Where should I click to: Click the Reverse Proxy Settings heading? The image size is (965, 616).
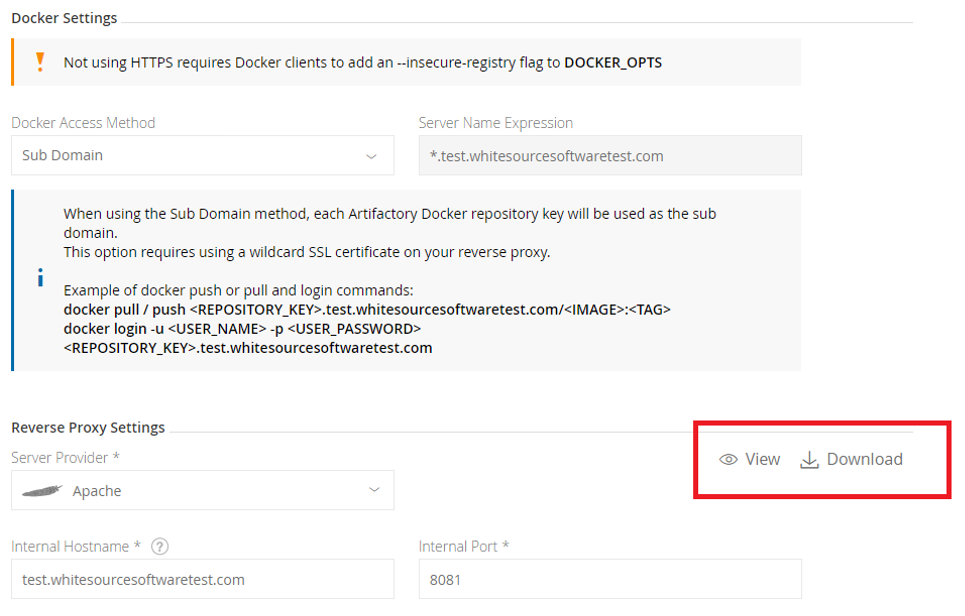pyautogui.click(x=88, y=428)
